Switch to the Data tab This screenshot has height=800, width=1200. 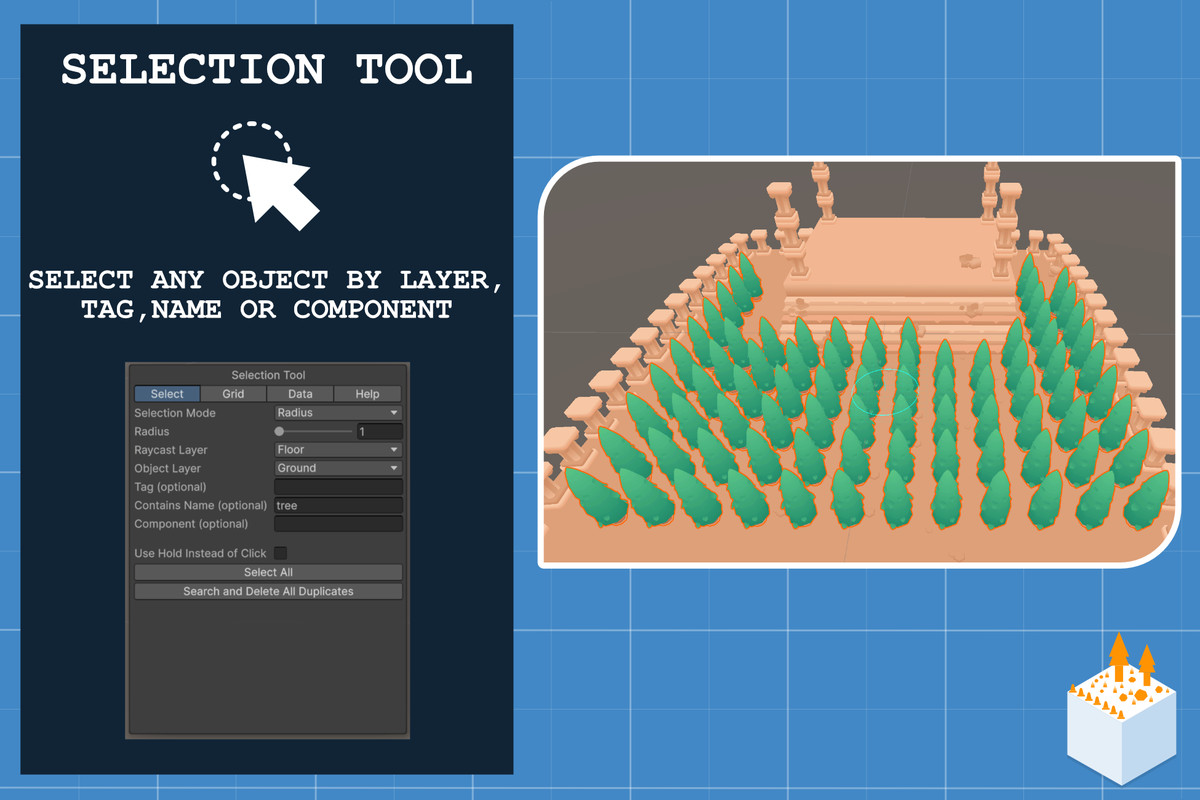[300, 393]
